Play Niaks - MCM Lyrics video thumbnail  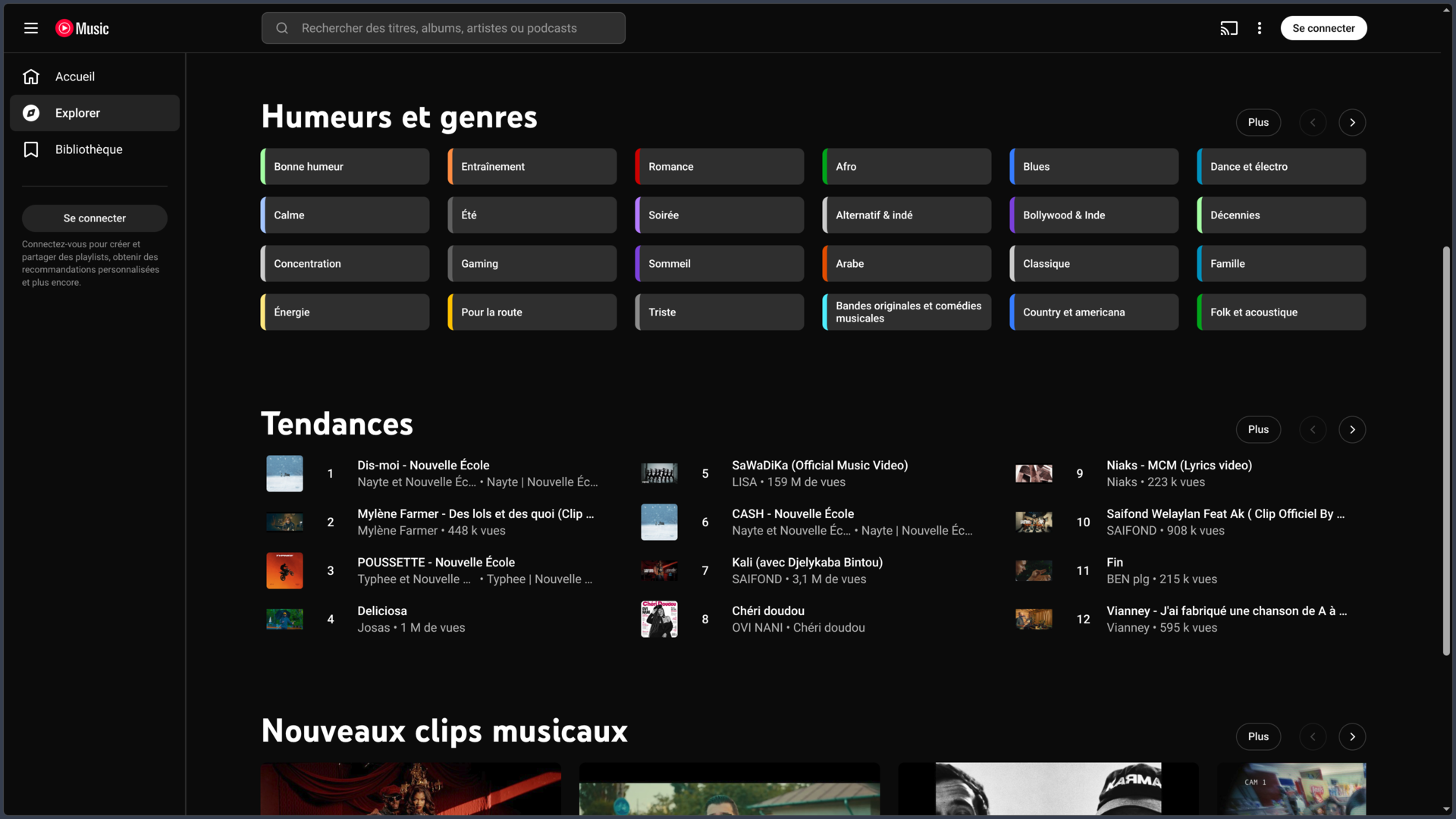pyautogui.click(x=1034, y=474)
